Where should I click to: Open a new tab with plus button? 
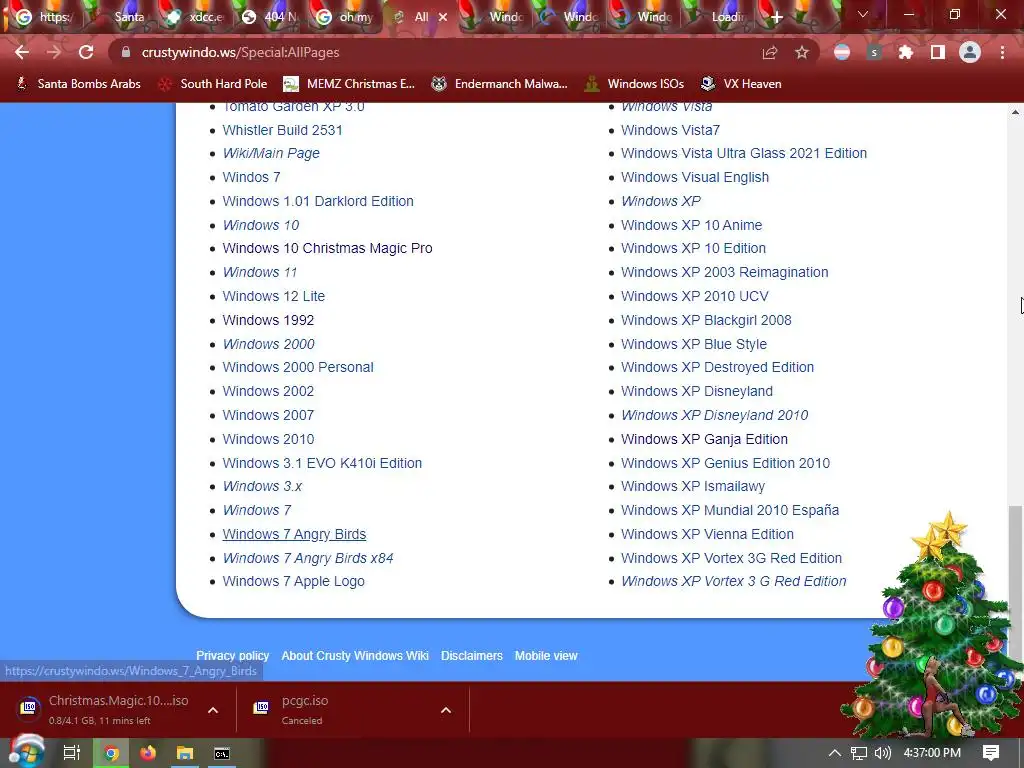[776, 17]
